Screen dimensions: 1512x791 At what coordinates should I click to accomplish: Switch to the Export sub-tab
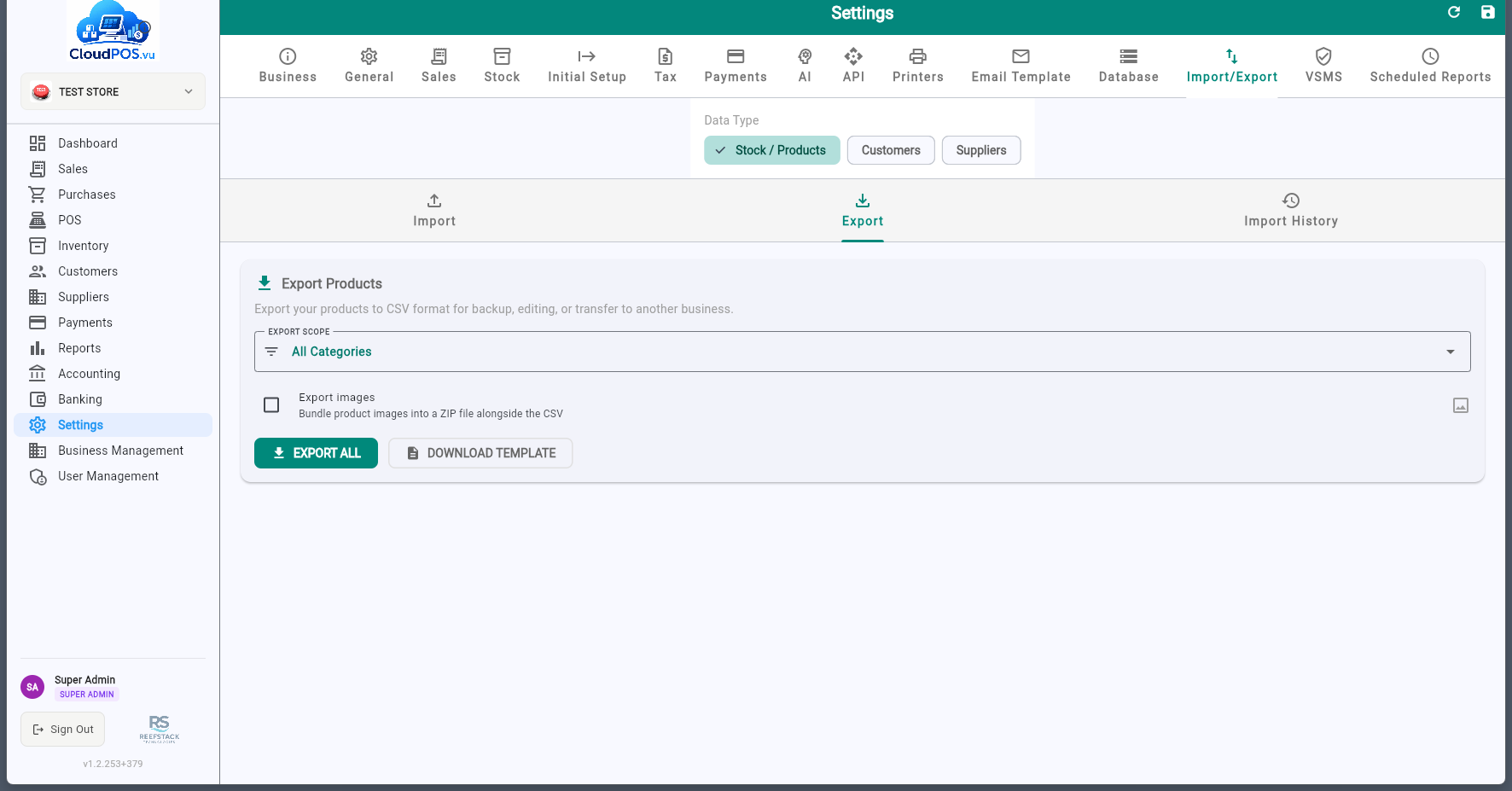tap(863, 211)
